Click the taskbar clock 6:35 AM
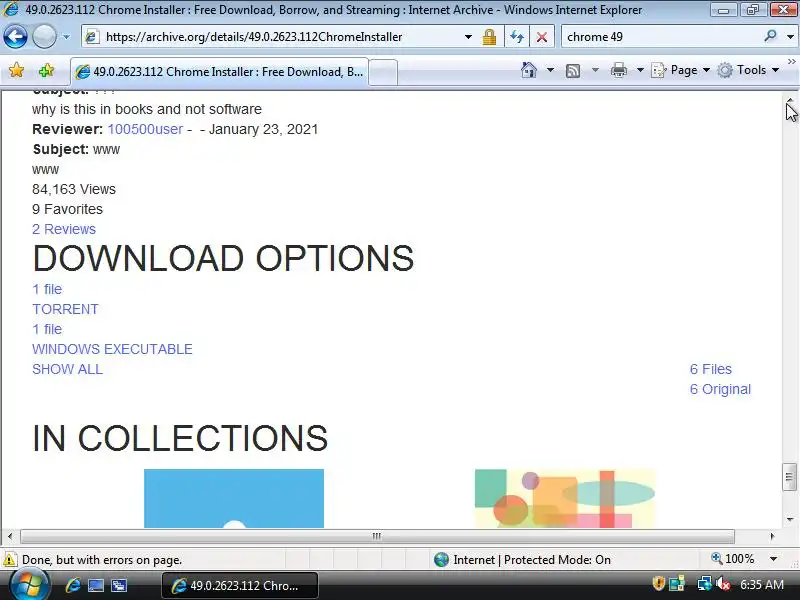This screenshot has width=800, height=600. [762, 584]
